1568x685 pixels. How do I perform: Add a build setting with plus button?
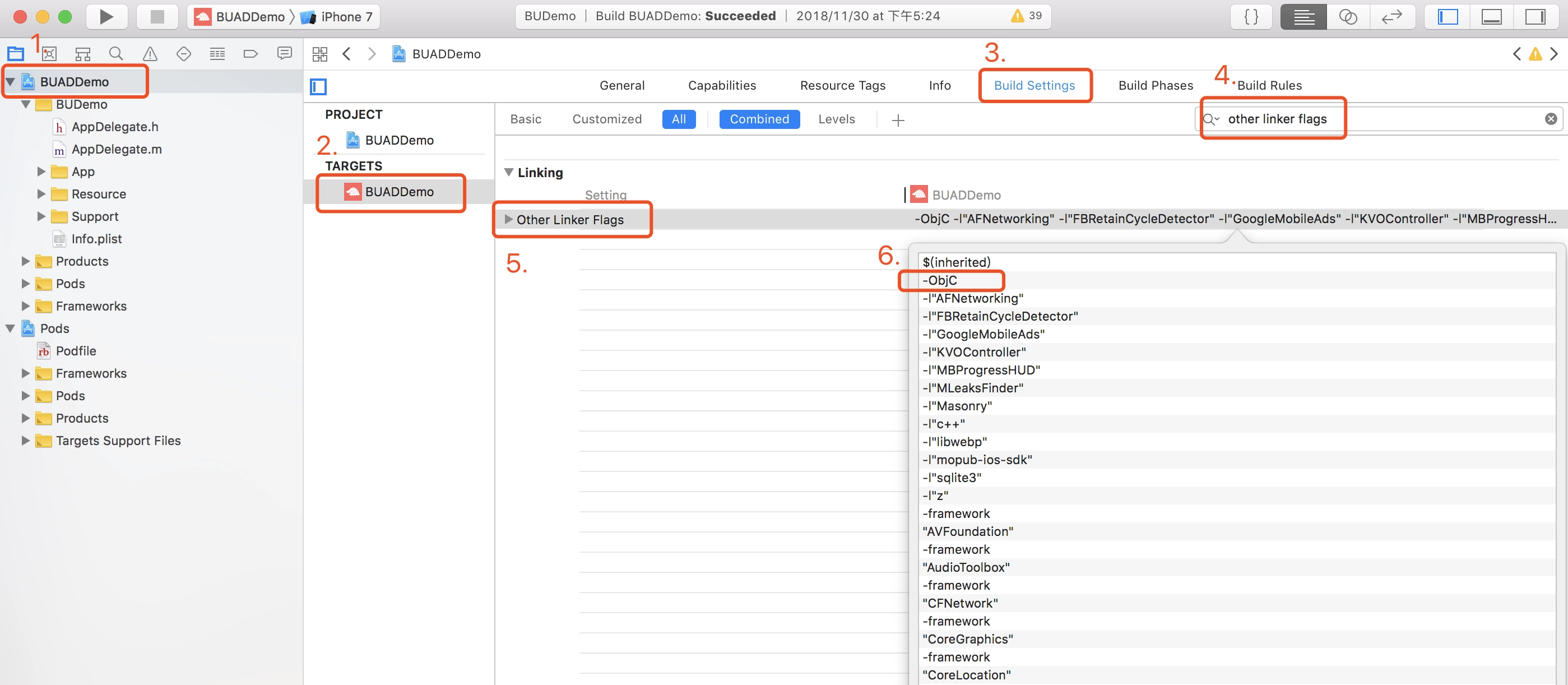point(898,121)
